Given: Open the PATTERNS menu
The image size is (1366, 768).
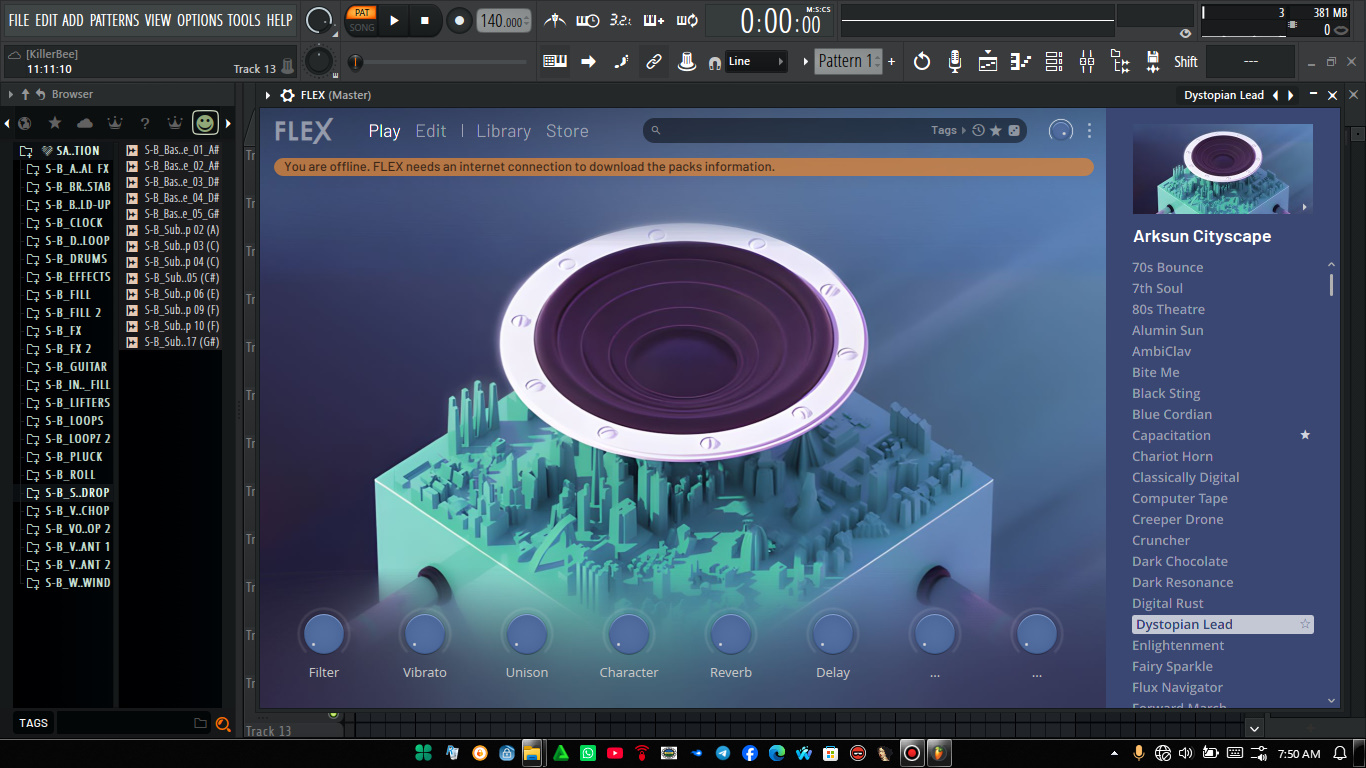Looking at the screenshot, I should coord(114,20).
